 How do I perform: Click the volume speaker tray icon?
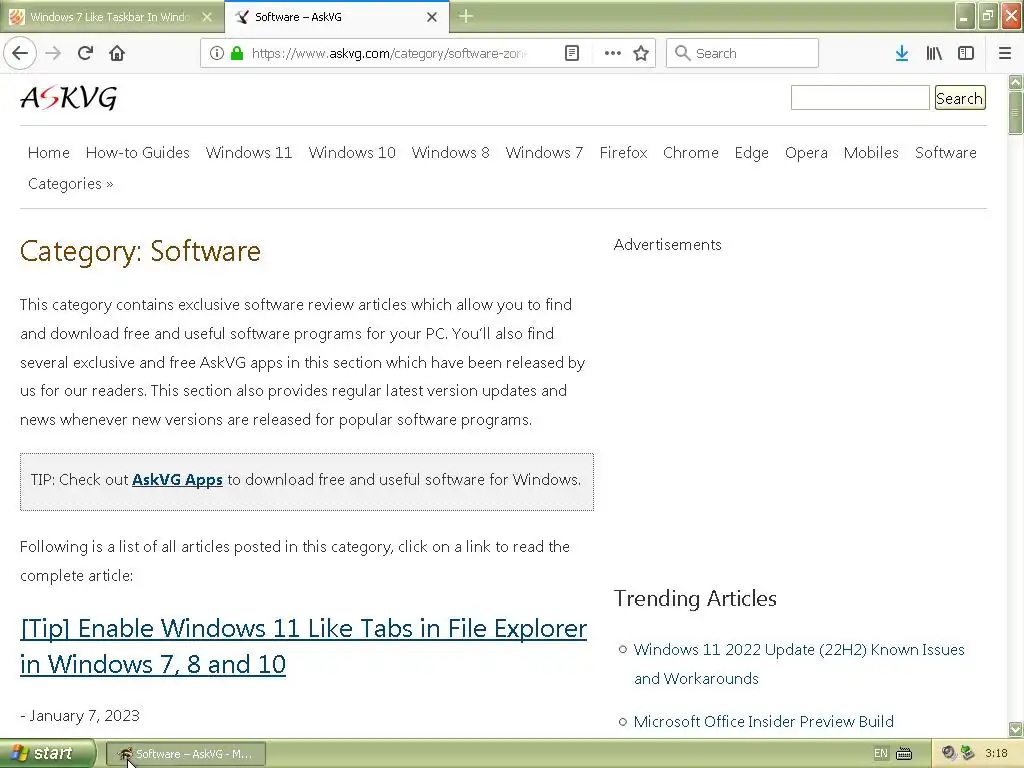pos(949,754)
